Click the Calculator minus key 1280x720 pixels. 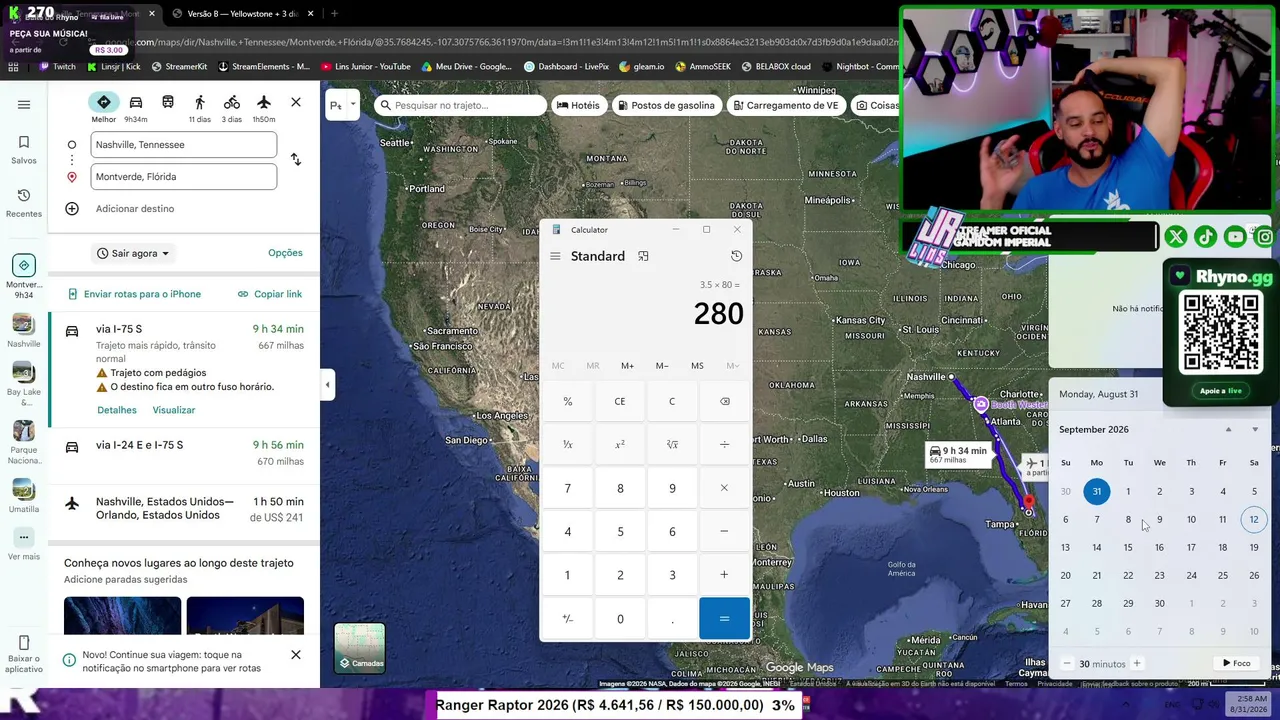click(724, 531)
